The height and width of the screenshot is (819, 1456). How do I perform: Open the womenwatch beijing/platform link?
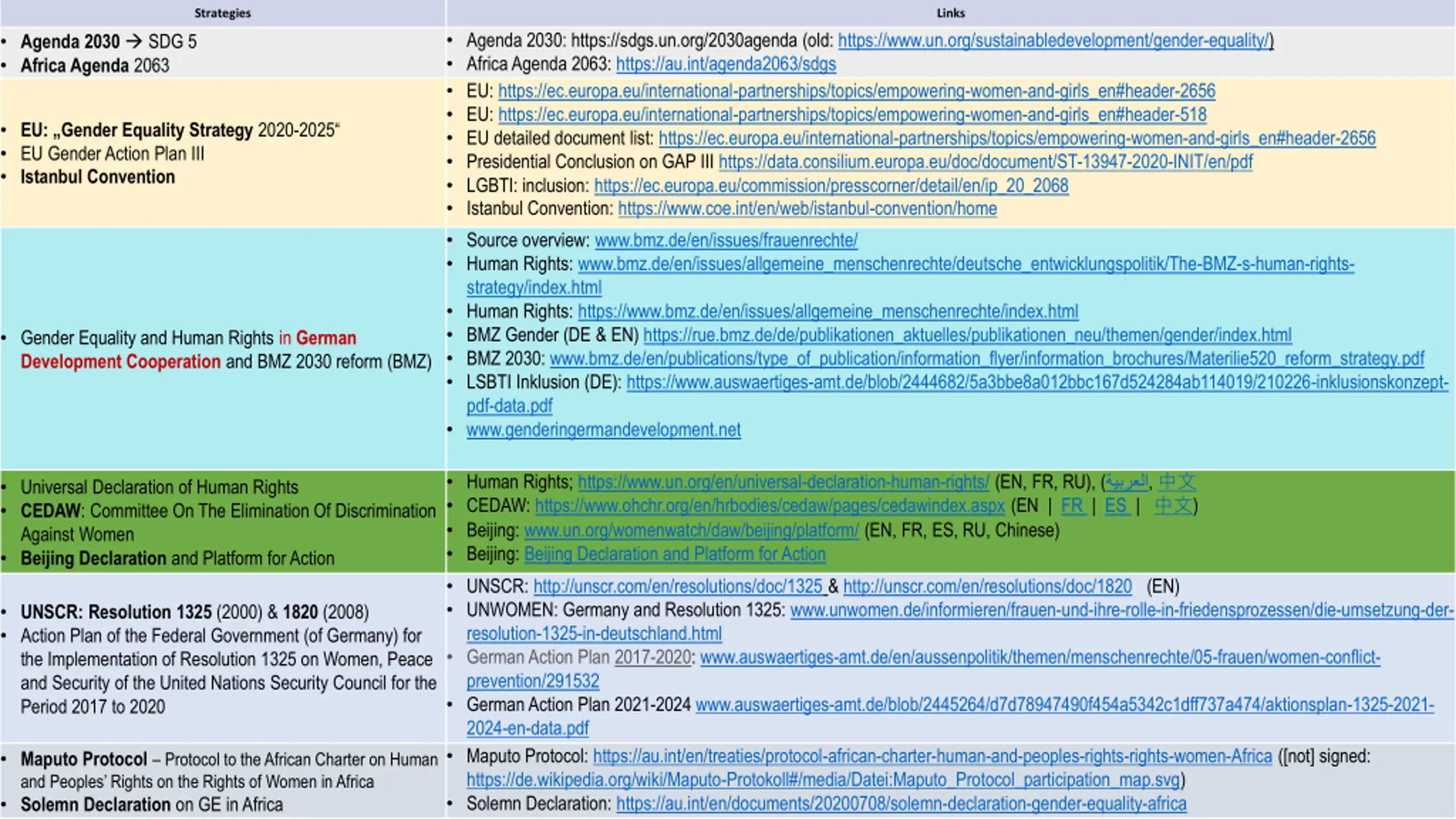tap(692, 531)
